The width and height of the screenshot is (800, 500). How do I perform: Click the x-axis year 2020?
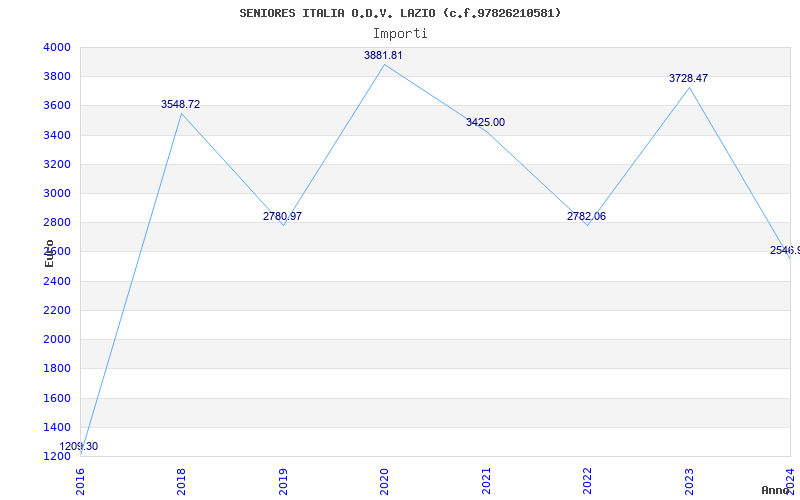(384, 482)
